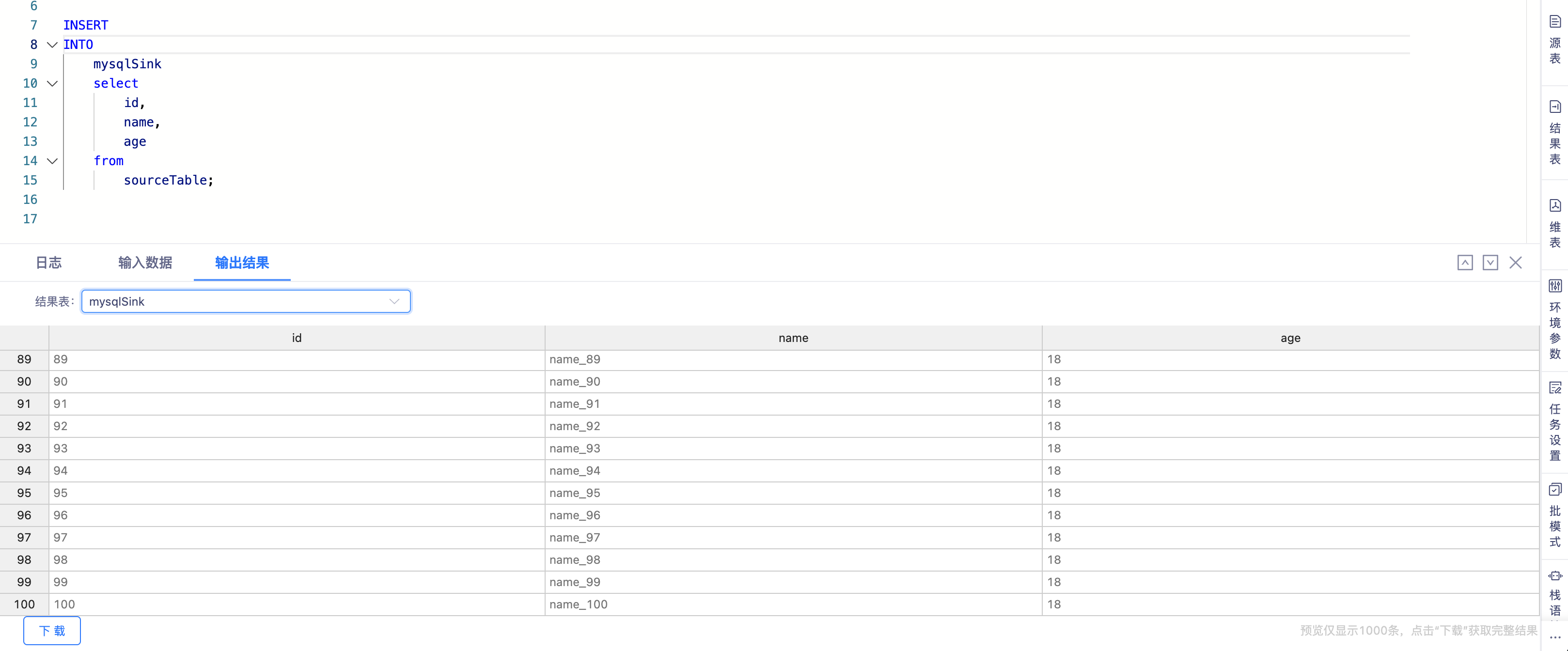Collapse the from fold at line 14
This screenshot has width=1568, height=651.
pyautogui.click(x=52, y=161)
